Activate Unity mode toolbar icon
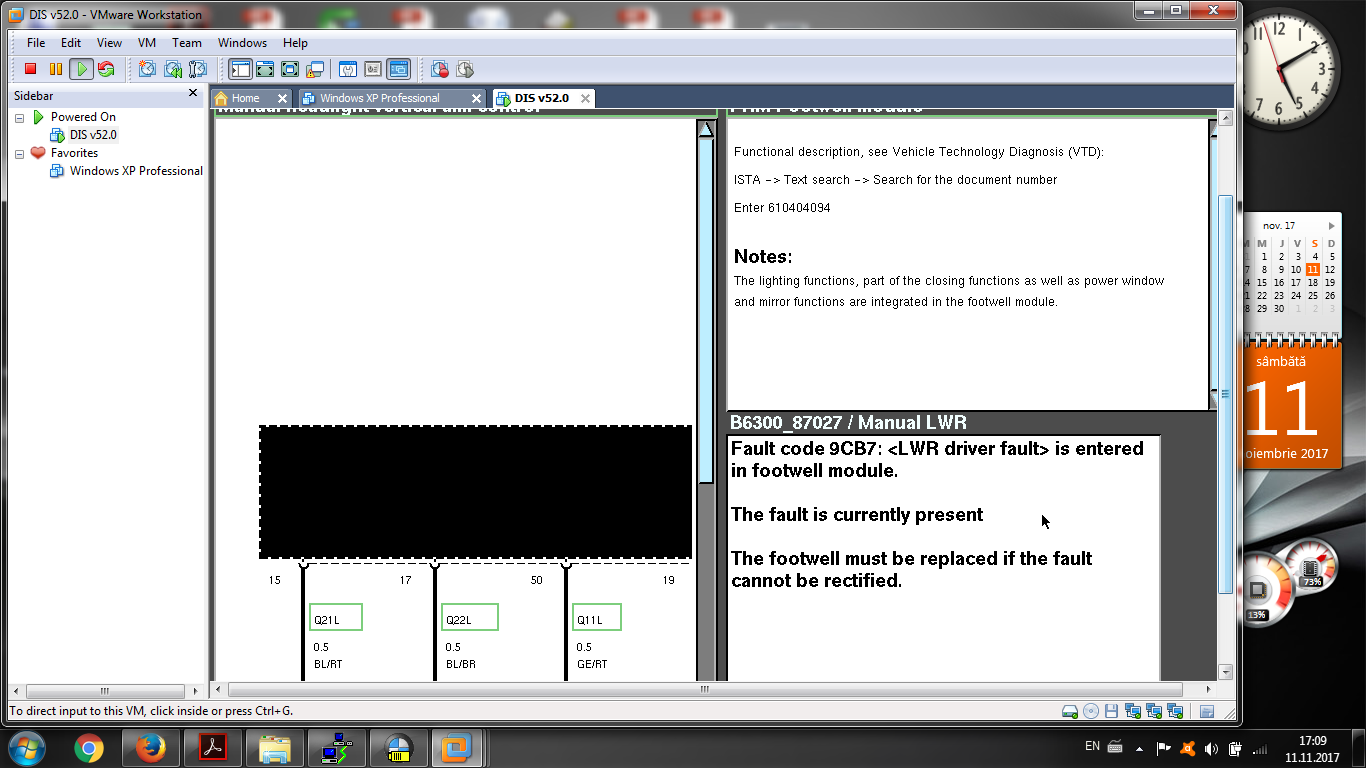Viewport: 1366px width, 768px height. tap(315, 69)
